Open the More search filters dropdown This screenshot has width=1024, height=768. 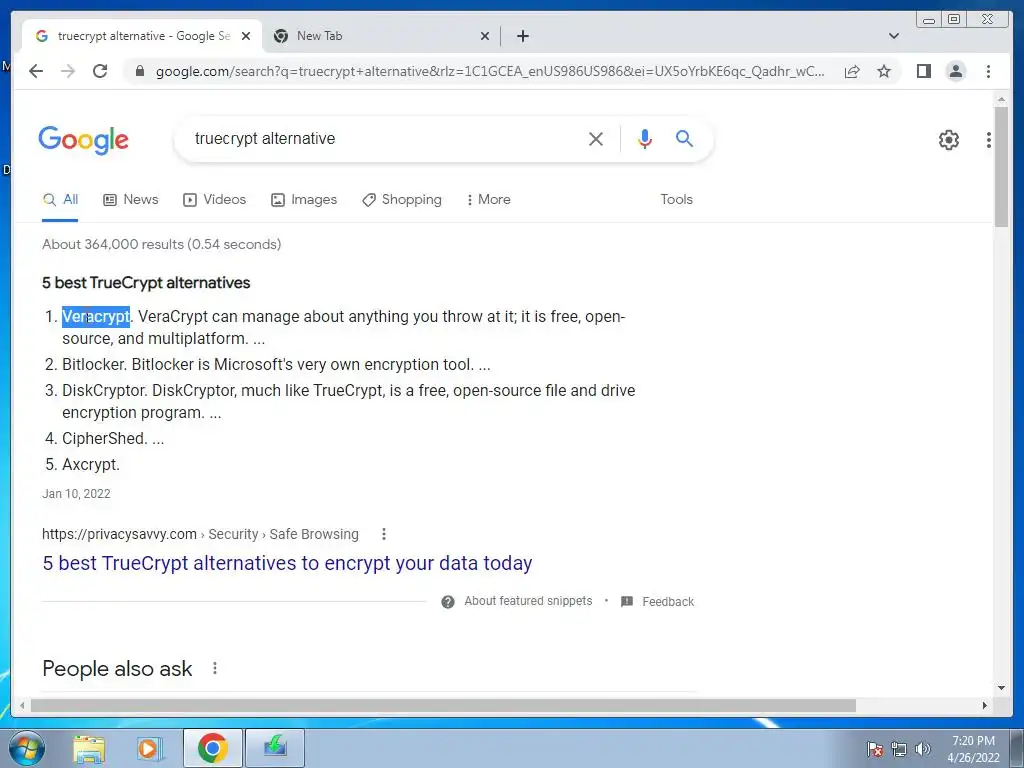[488, 200]
